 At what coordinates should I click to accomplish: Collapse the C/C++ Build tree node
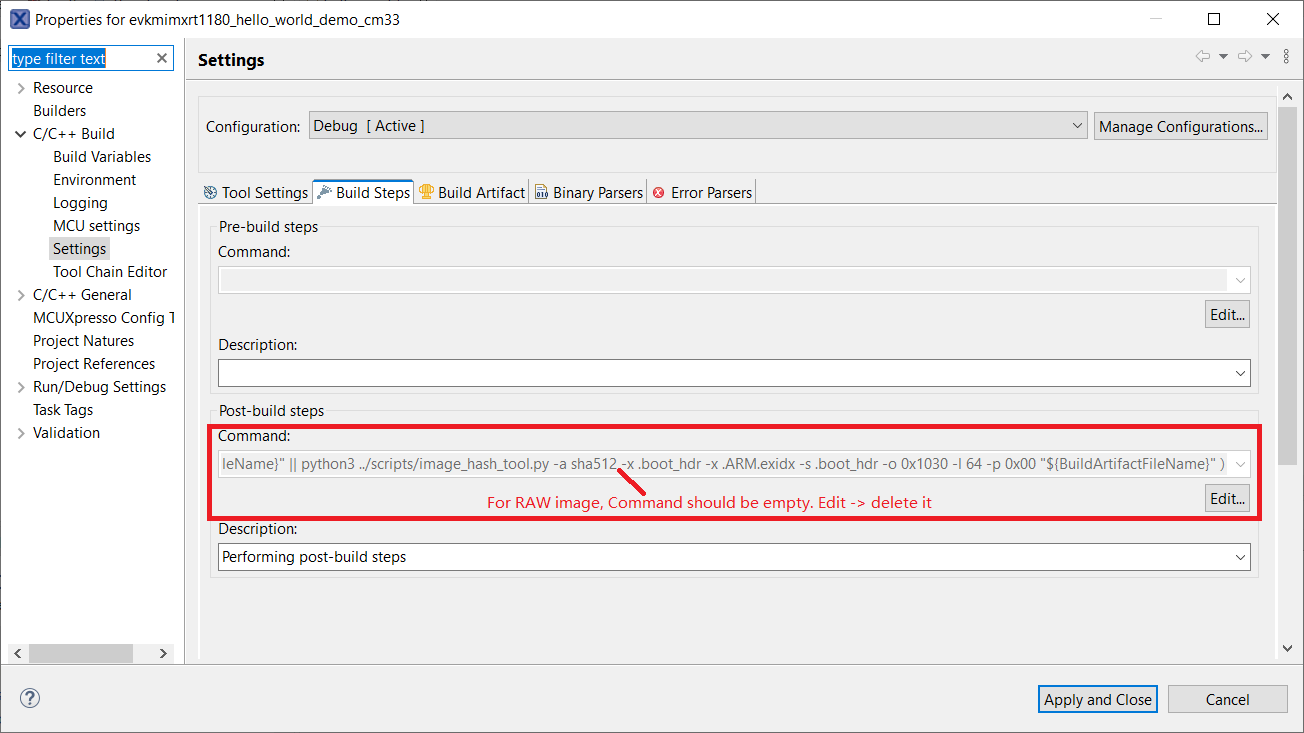tap(21, 134)
